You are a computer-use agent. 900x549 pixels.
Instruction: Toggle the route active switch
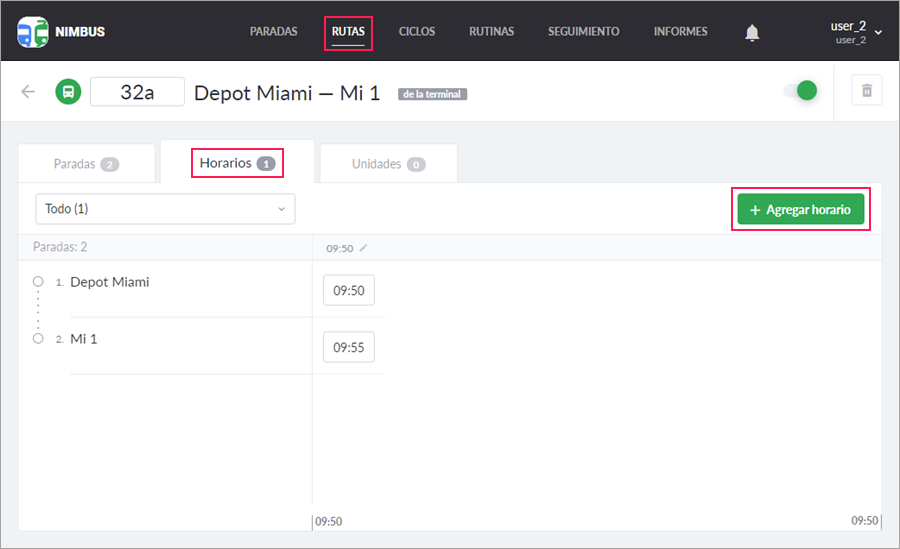click(x=801, y=90)
